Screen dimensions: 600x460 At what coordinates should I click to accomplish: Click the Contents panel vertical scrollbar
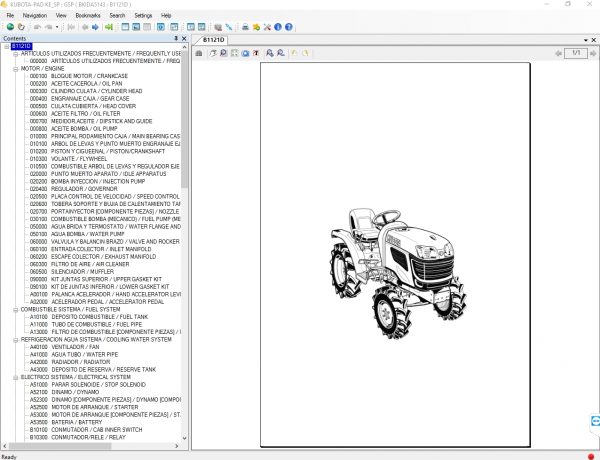click(x=183, y=120)
